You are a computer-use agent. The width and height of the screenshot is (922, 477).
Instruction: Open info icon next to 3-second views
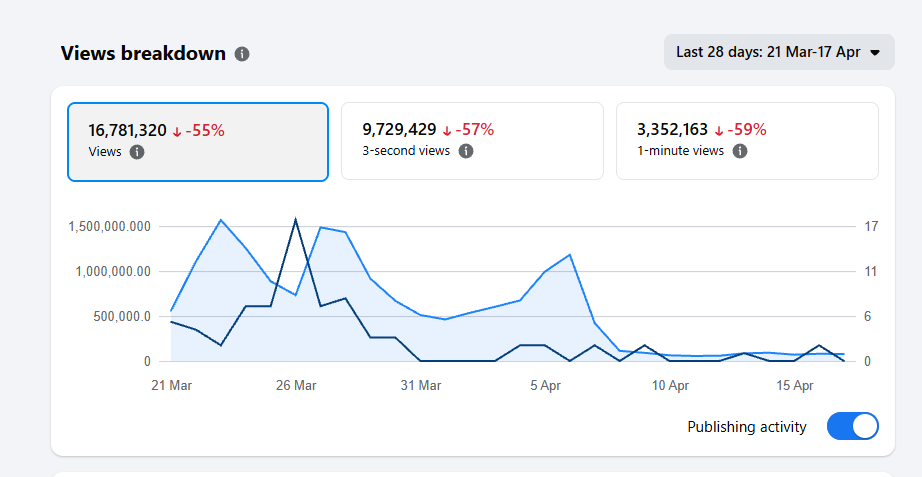466,151
